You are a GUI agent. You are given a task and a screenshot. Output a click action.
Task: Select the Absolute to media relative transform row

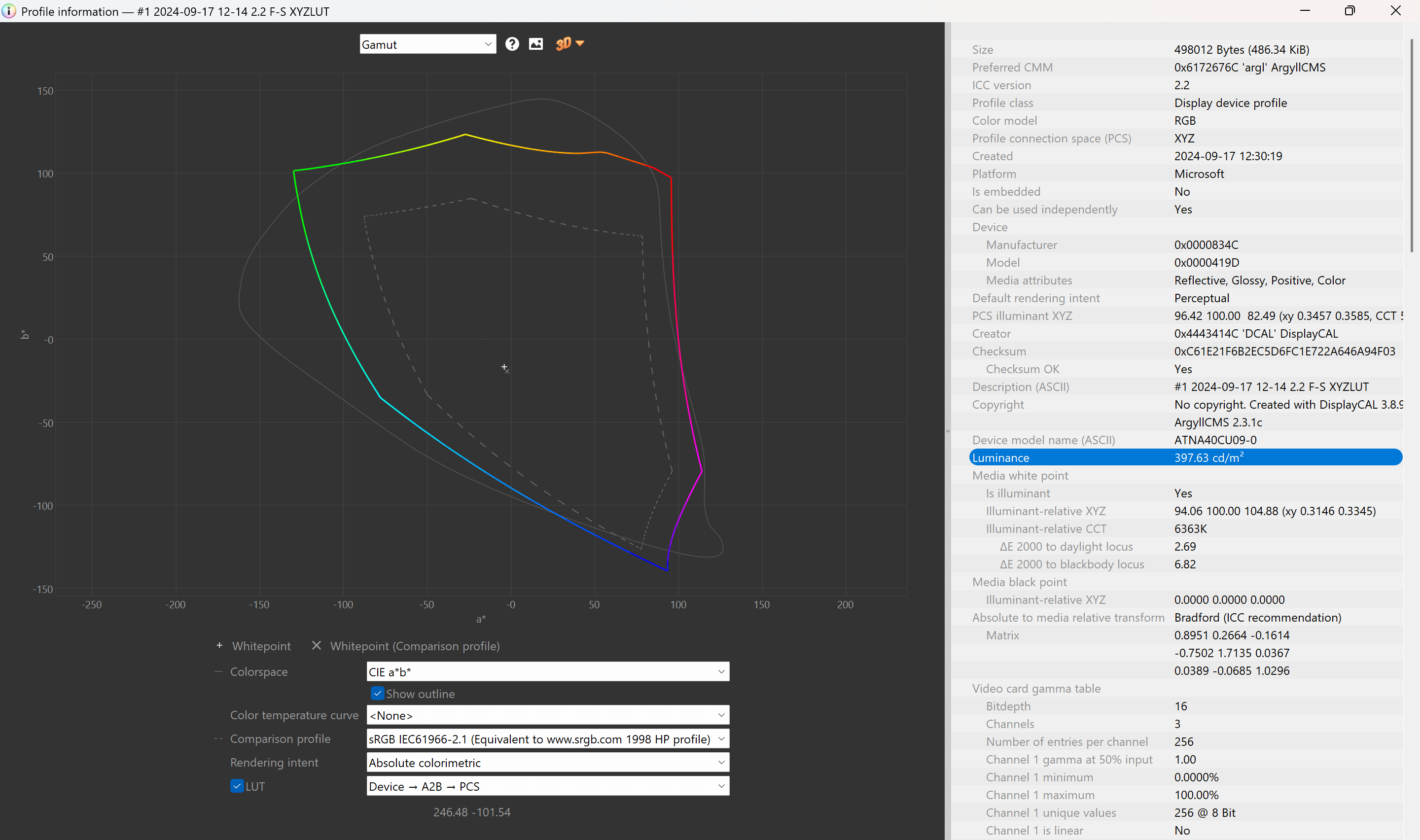pos(1186,617)
